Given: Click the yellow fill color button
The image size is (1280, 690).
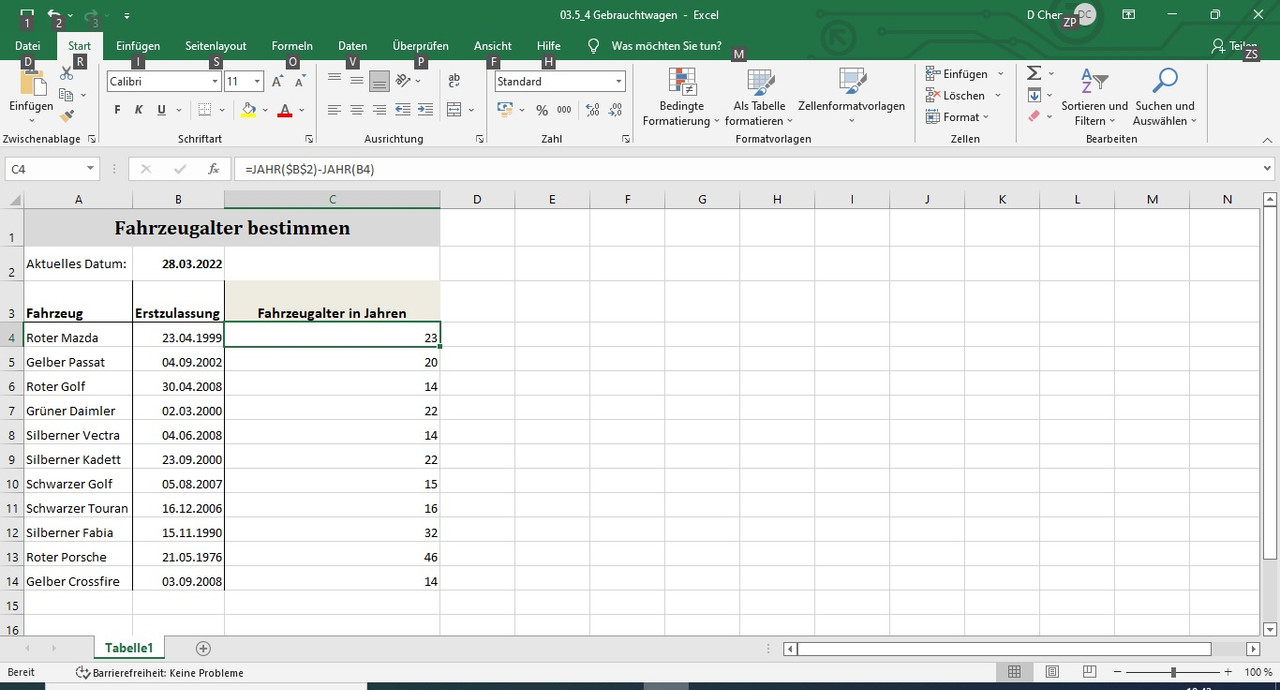Looking at the screenshot, I should (x=249, y=110).
